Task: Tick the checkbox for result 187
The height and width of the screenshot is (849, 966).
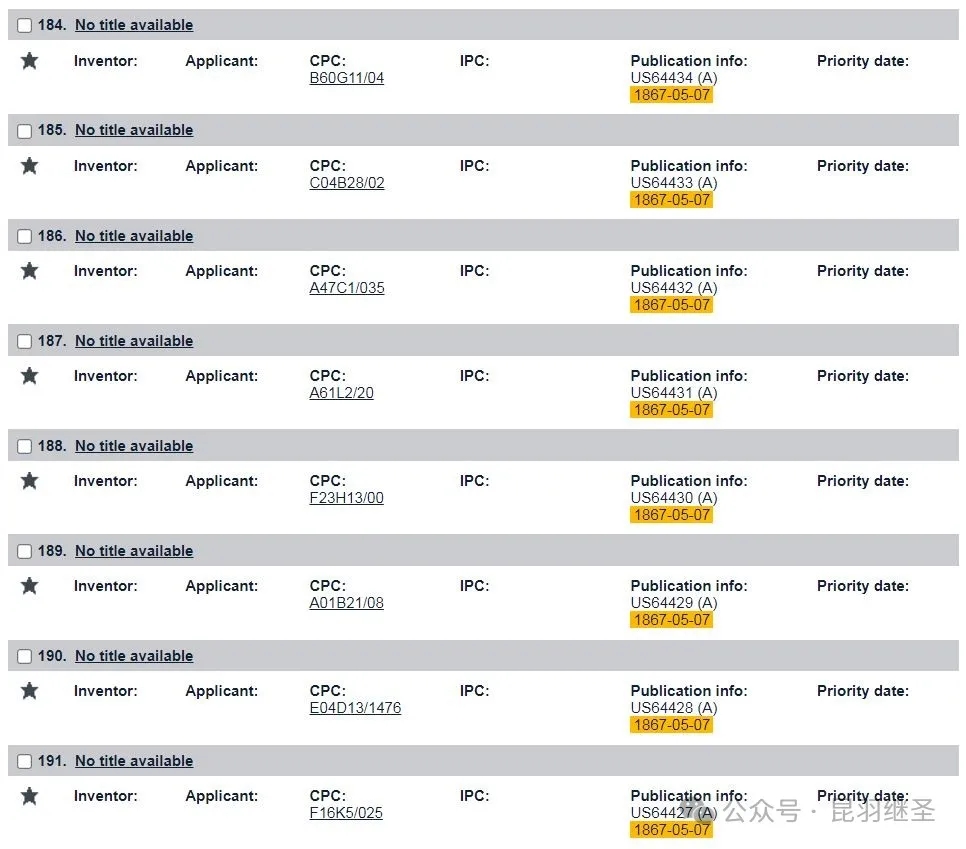Action: pyautogui.click(x=25, y=341)
